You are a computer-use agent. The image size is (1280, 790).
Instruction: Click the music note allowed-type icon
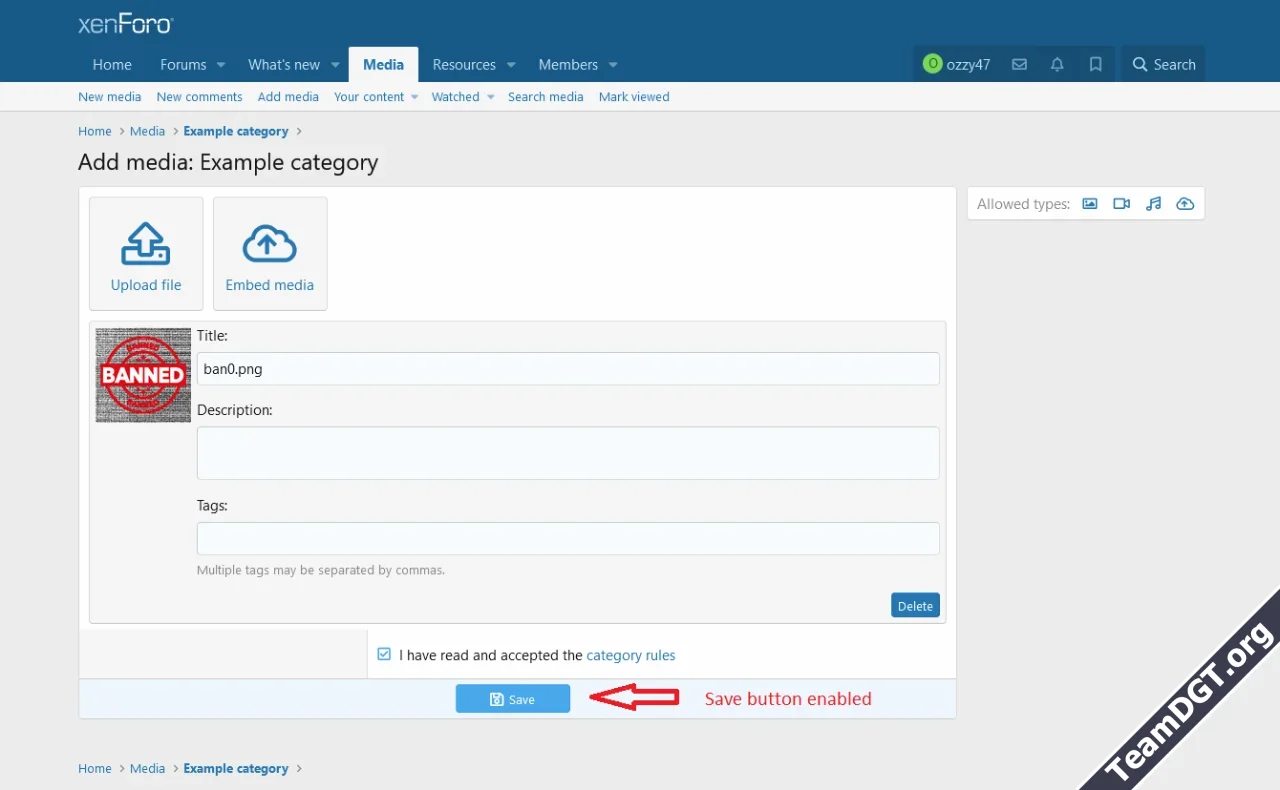pyautogui.click(x=1153, y=203)
